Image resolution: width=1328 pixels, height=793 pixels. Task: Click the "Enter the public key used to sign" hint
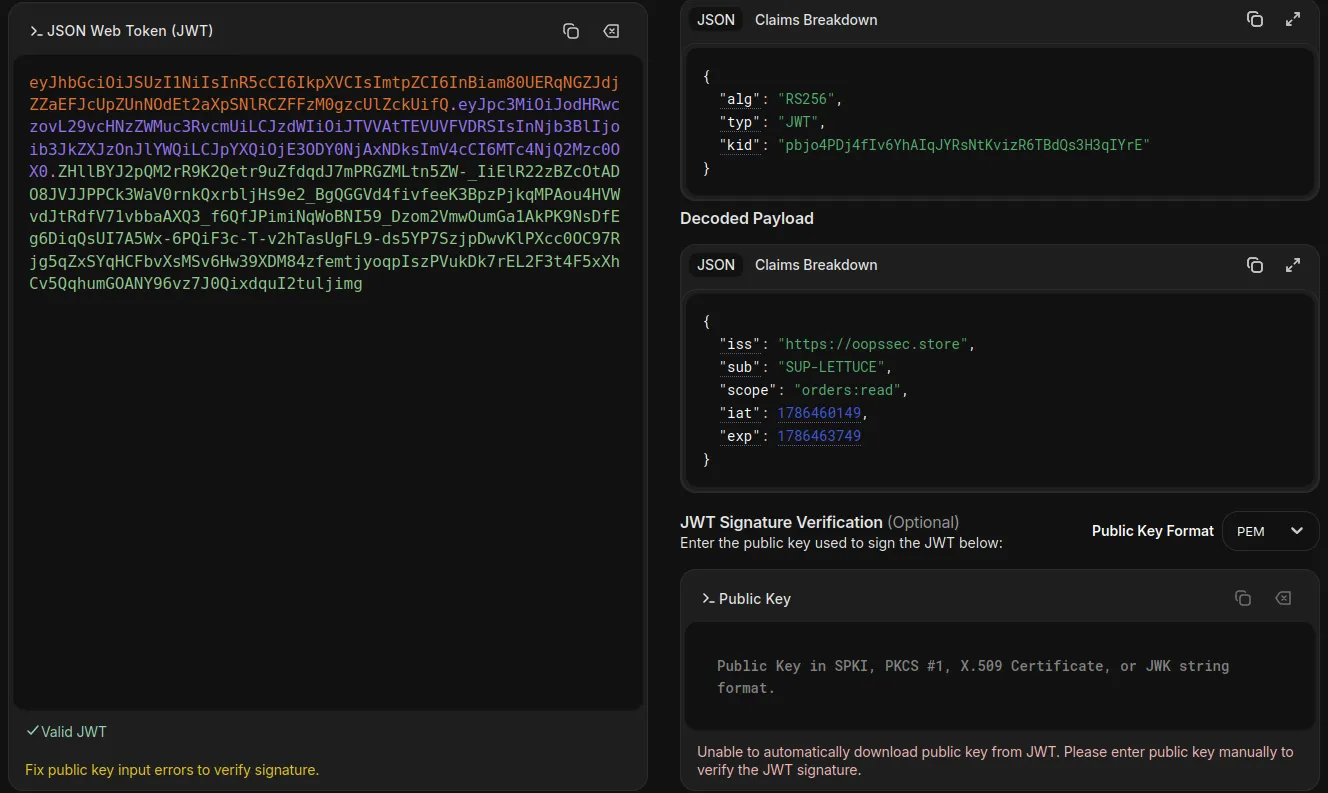click(841, 543)
